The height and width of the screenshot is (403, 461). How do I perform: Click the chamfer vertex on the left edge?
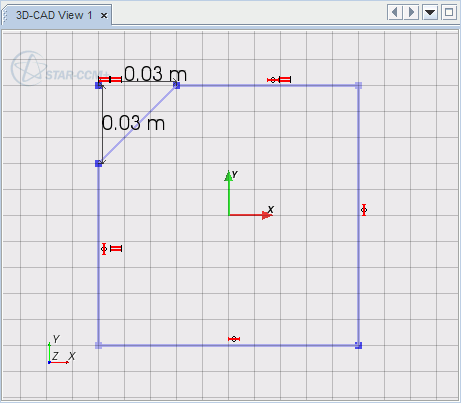coord(98,163)
